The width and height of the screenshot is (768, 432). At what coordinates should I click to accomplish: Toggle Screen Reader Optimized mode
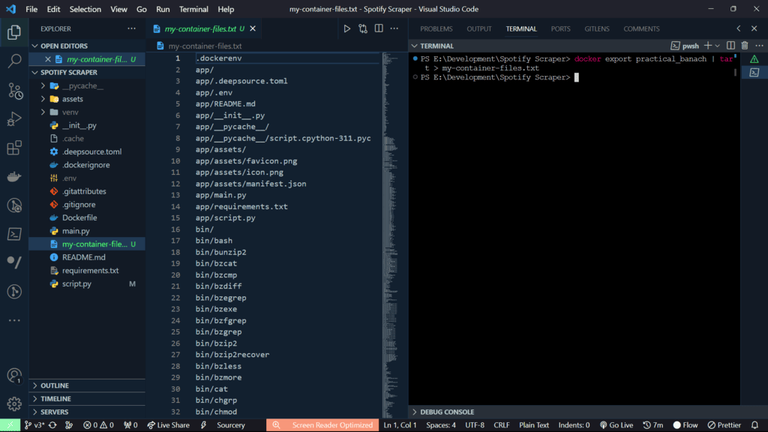(x=323, y=425)
